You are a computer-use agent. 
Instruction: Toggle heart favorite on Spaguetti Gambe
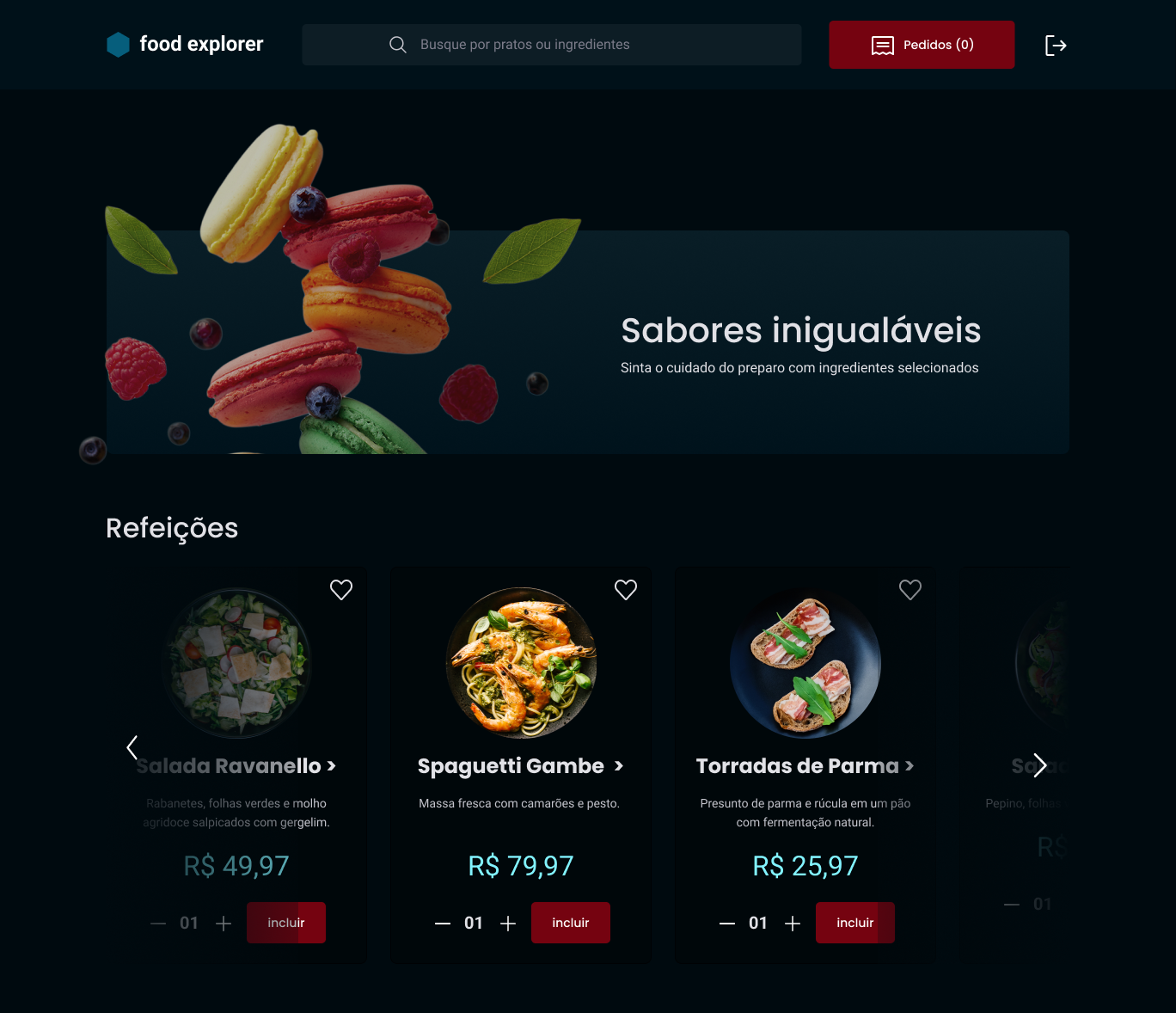pos(626,590)
